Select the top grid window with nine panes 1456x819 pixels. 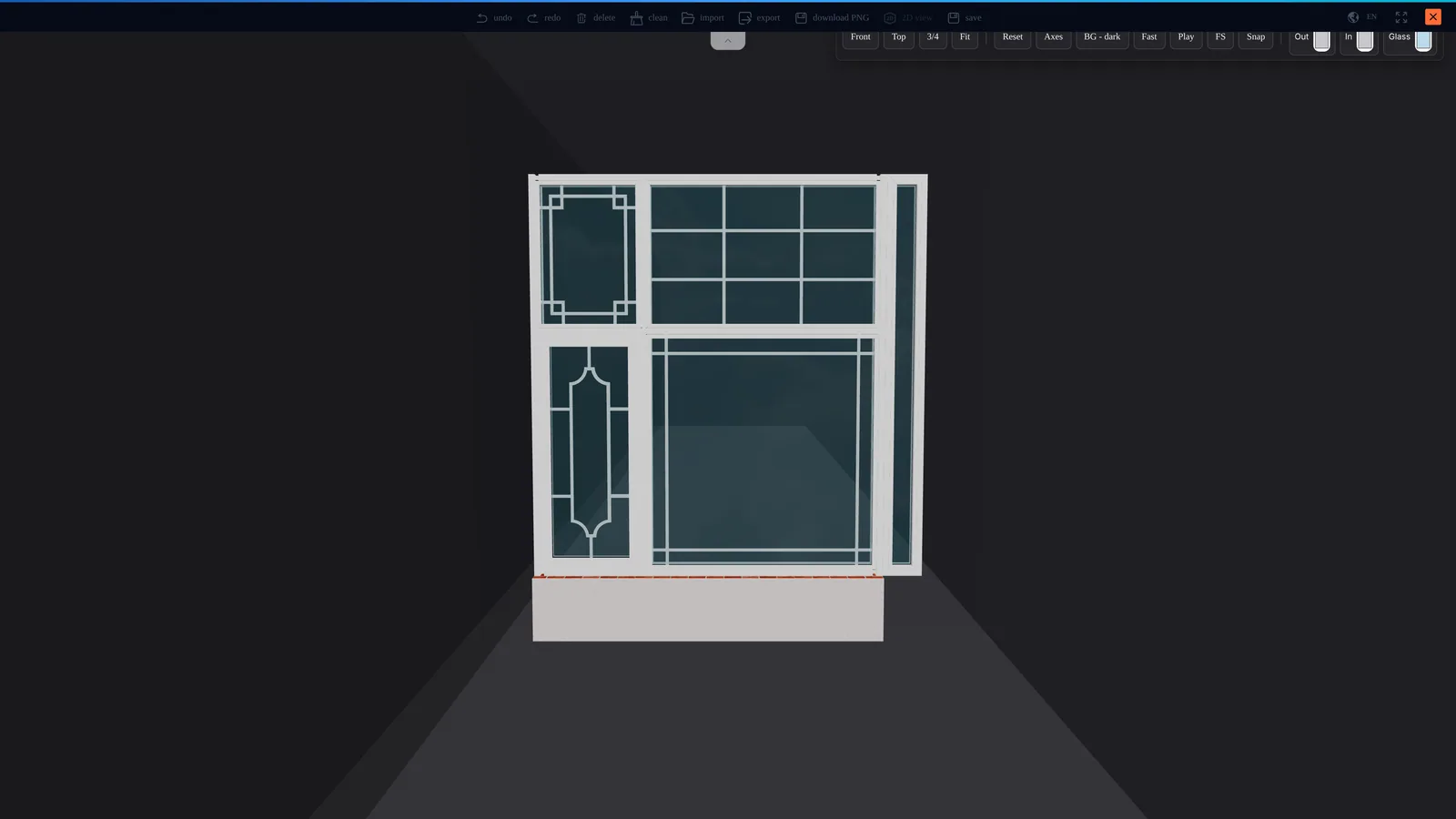[x=763, y=255]
